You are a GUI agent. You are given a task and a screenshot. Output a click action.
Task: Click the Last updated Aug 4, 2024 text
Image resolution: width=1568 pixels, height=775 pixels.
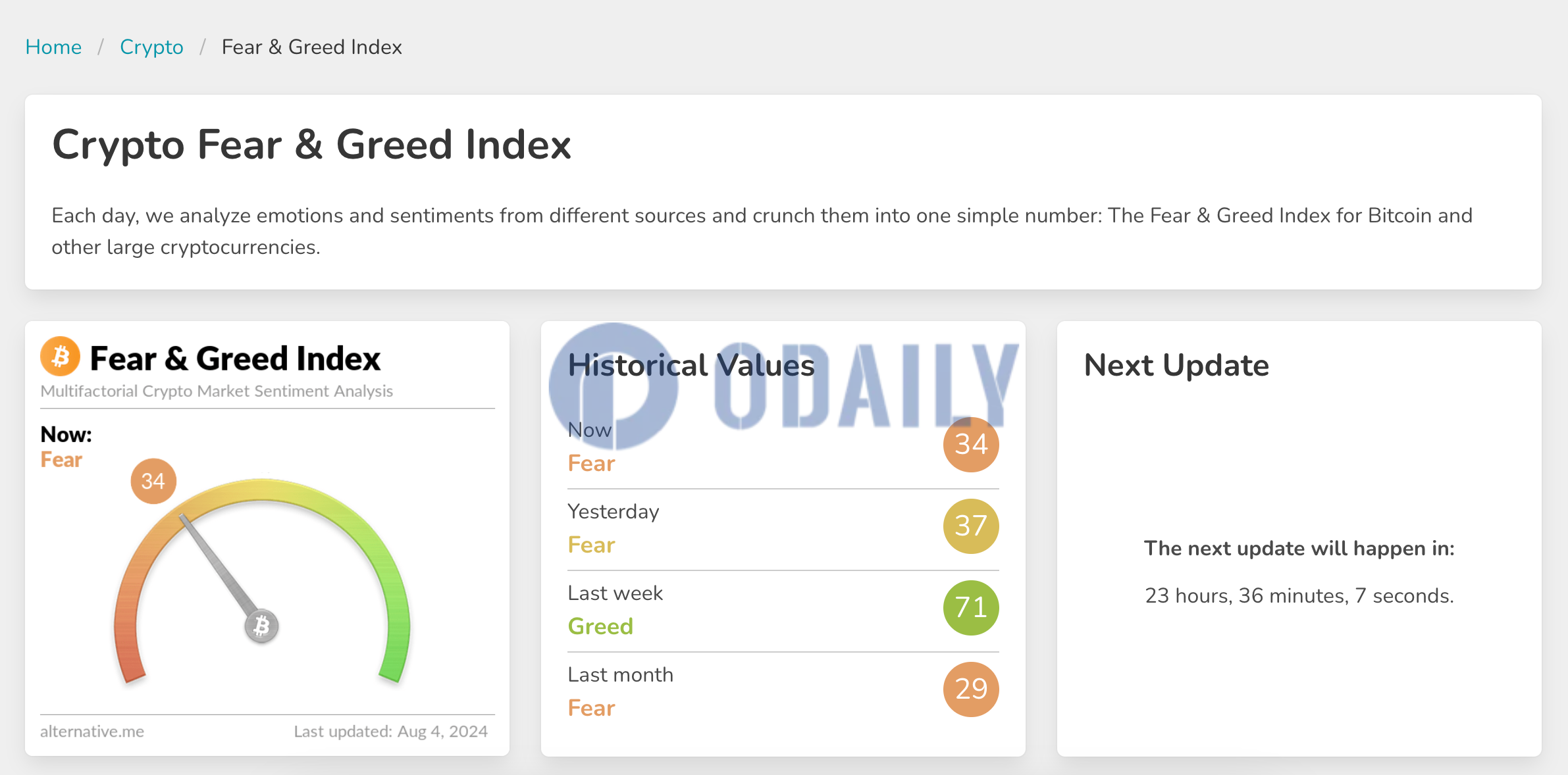pyautogui.click(x=390, y=731)
